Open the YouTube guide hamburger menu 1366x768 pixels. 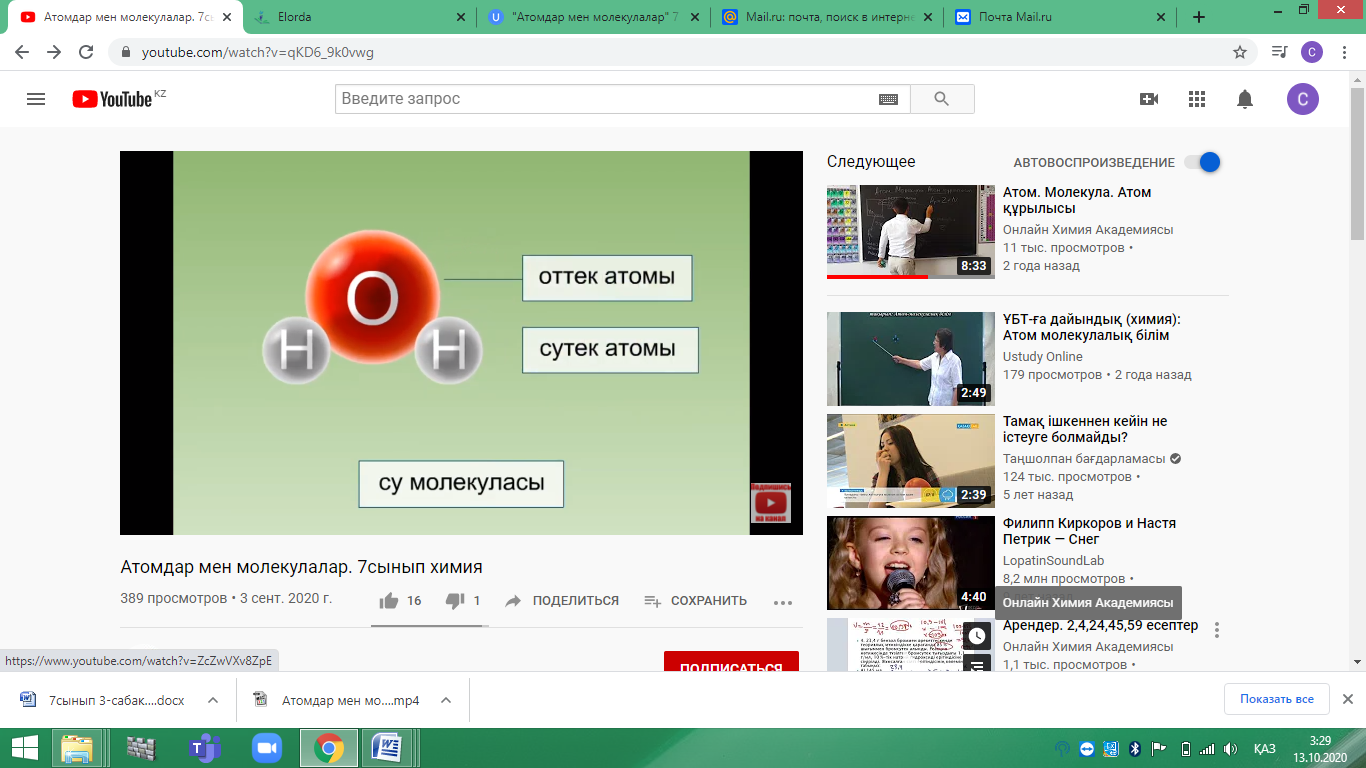tap(36, 99)
